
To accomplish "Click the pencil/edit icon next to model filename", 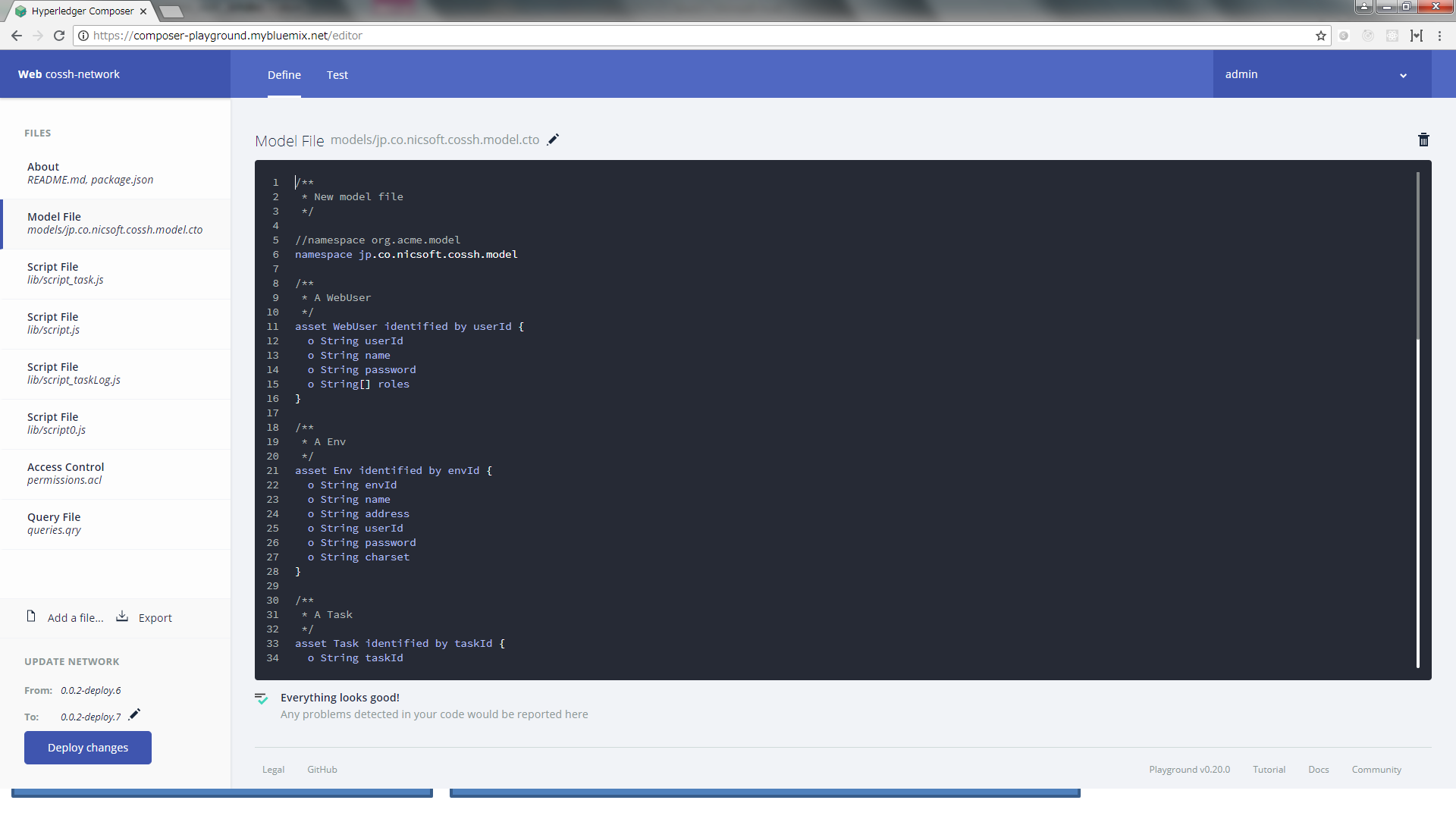I will pos(554,139).
